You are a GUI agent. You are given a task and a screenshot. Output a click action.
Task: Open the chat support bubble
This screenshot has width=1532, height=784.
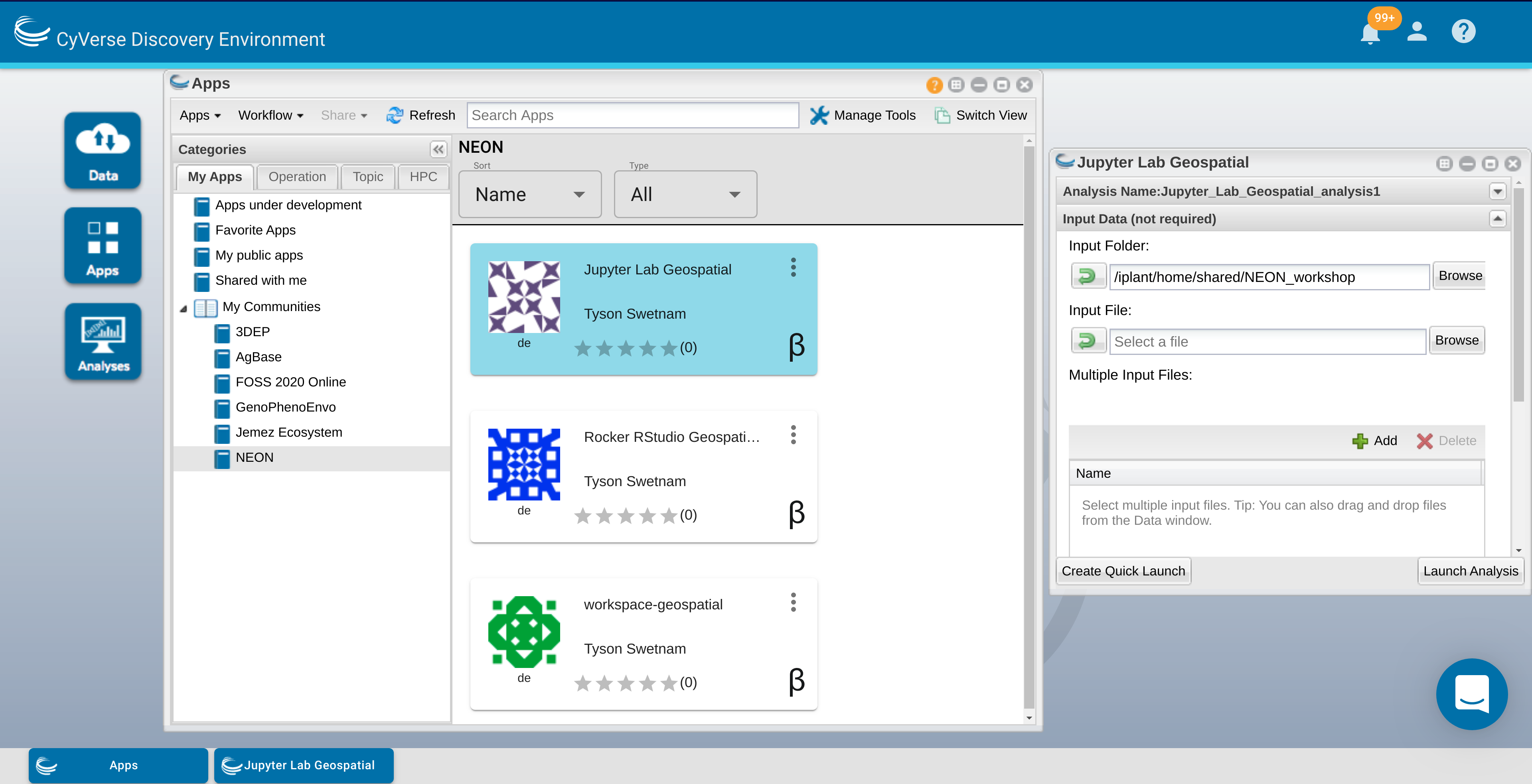point(1471,693)
